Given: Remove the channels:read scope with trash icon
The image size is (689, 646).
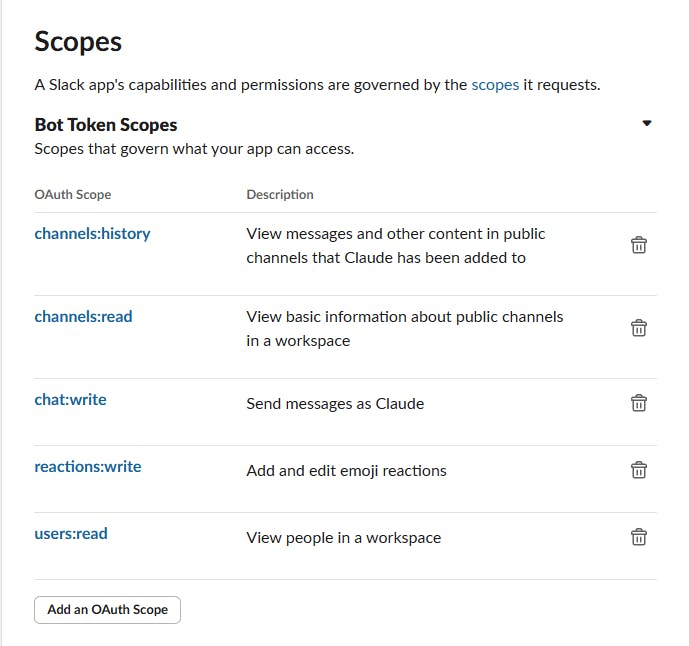Looking at the screenshot, I should point(638,328).
